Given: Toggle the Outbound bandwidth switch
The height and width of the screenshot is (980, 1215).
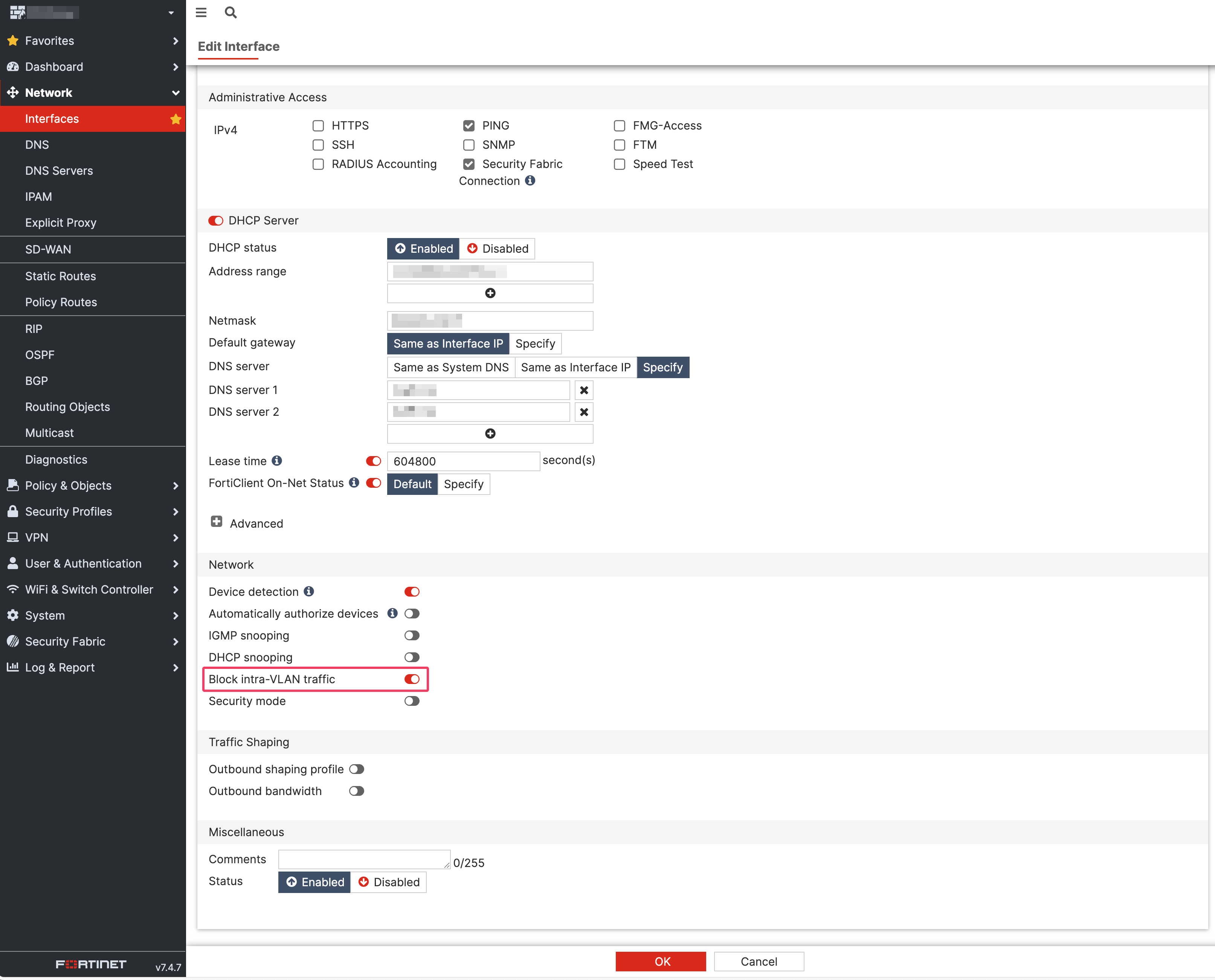Looking at the screenshot, I should click(x=356, y=791).
